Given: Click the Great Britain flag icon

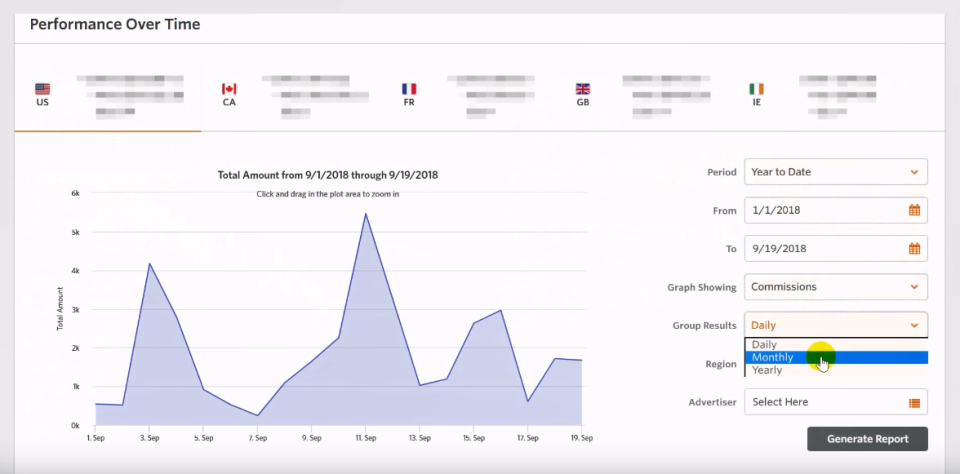Looking at the screenshot, I should coord(583,89).
